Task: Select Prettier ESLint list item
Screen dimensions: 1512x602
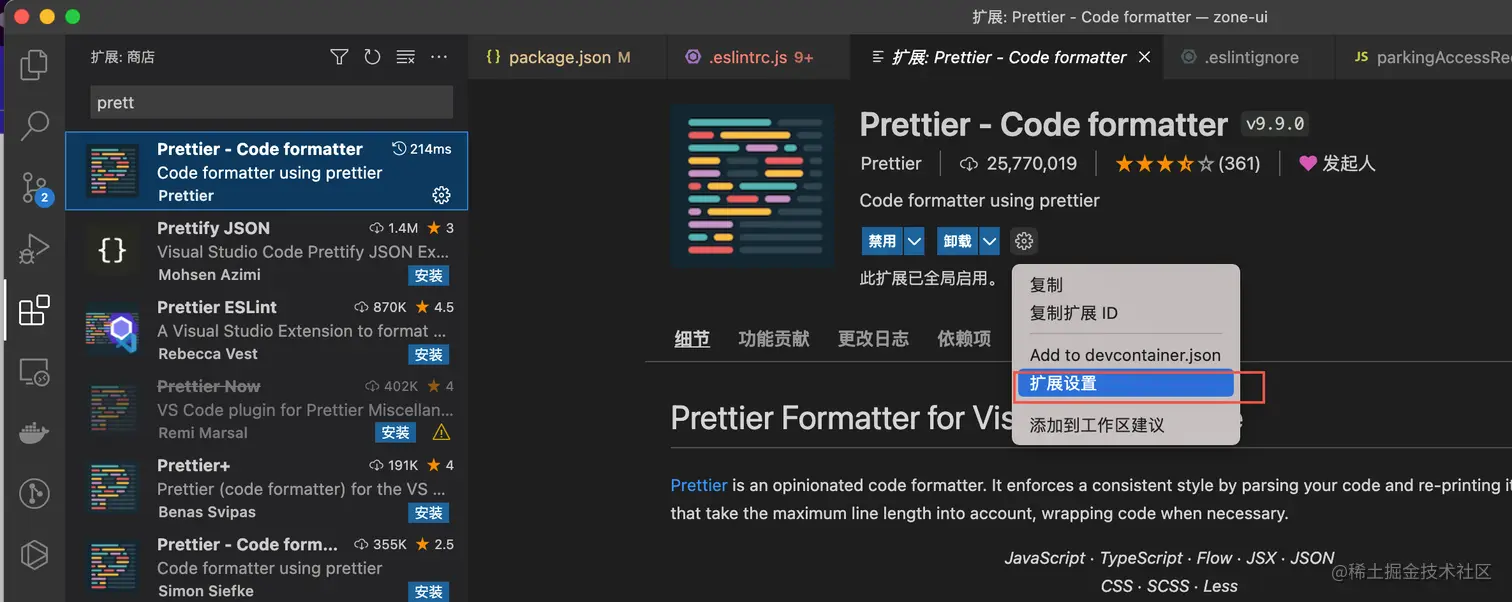Action: point(267,330)
